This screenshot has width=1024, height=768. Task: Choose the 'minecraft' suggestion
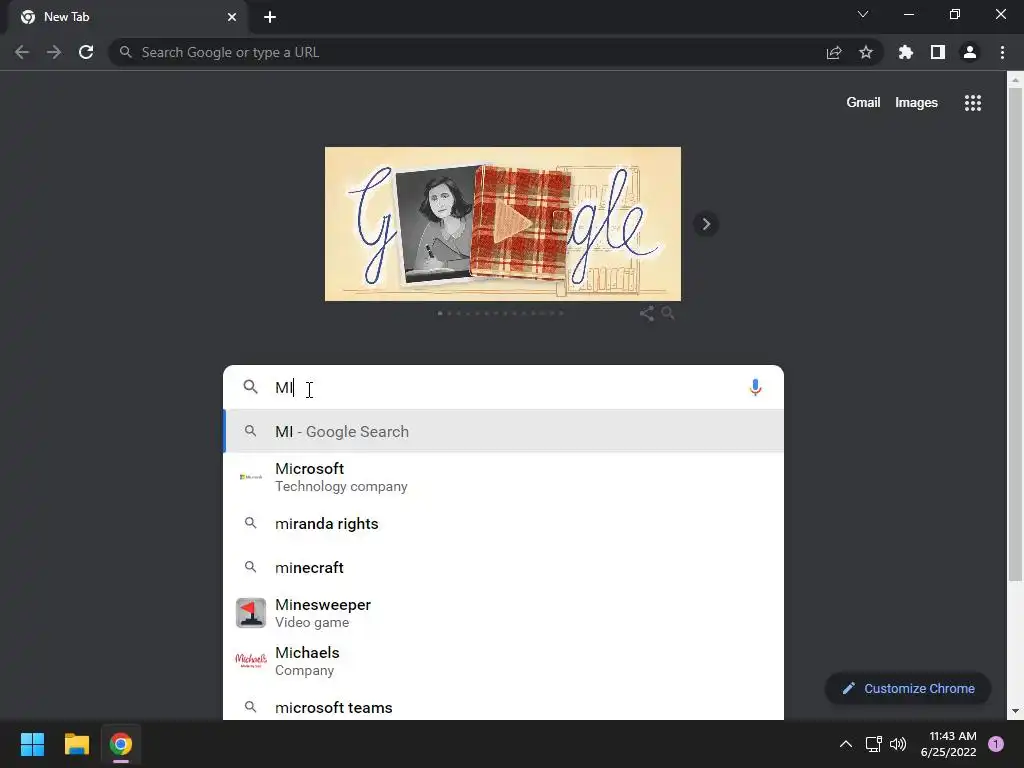[x=504, y=568]
